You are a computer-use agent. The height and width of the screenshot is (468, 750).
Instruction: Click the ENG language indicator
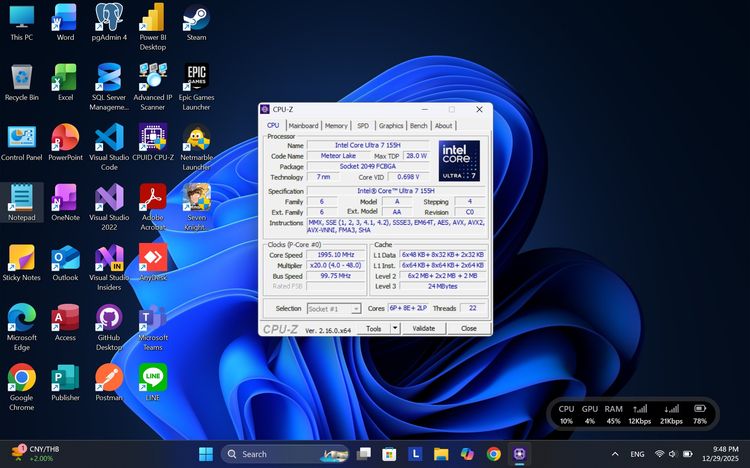637,454
